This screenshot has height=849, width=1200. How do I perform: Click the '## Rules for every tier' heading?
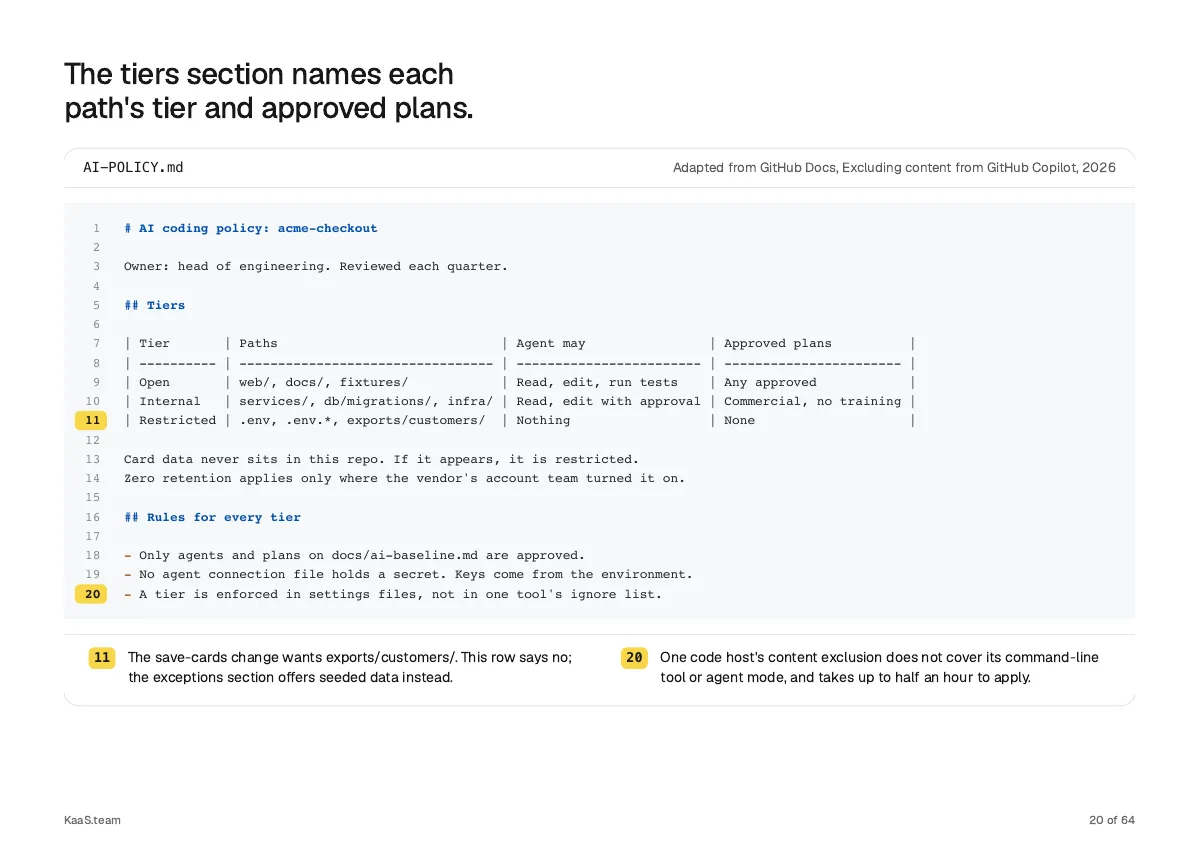[212, 517]
